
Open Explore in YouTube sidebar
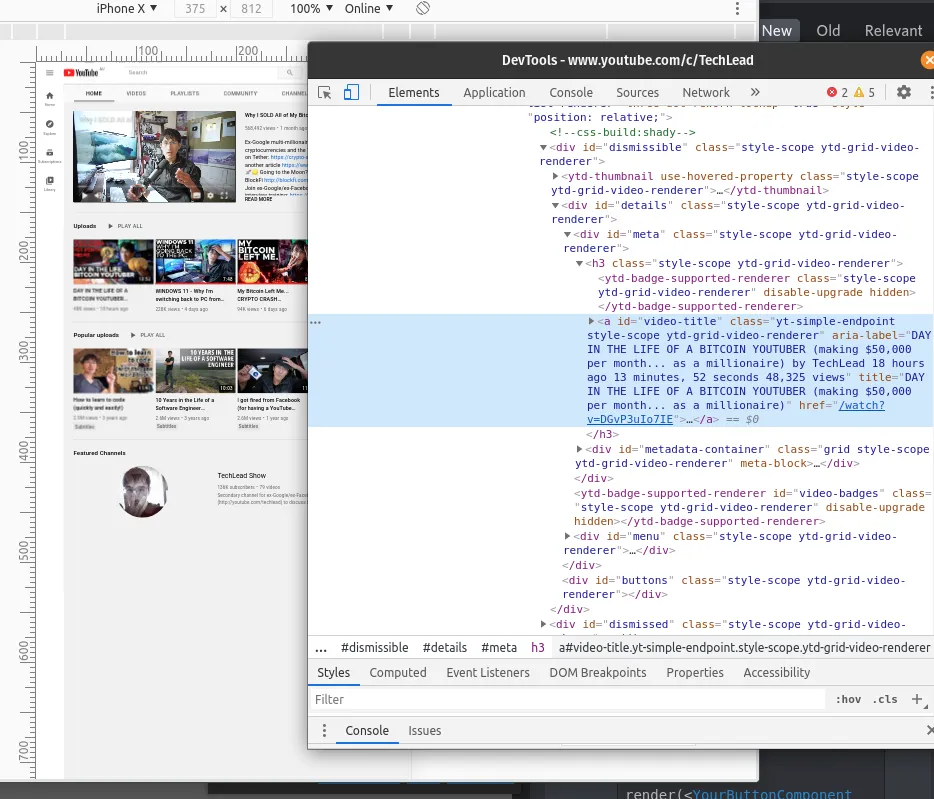pos(49,127)
